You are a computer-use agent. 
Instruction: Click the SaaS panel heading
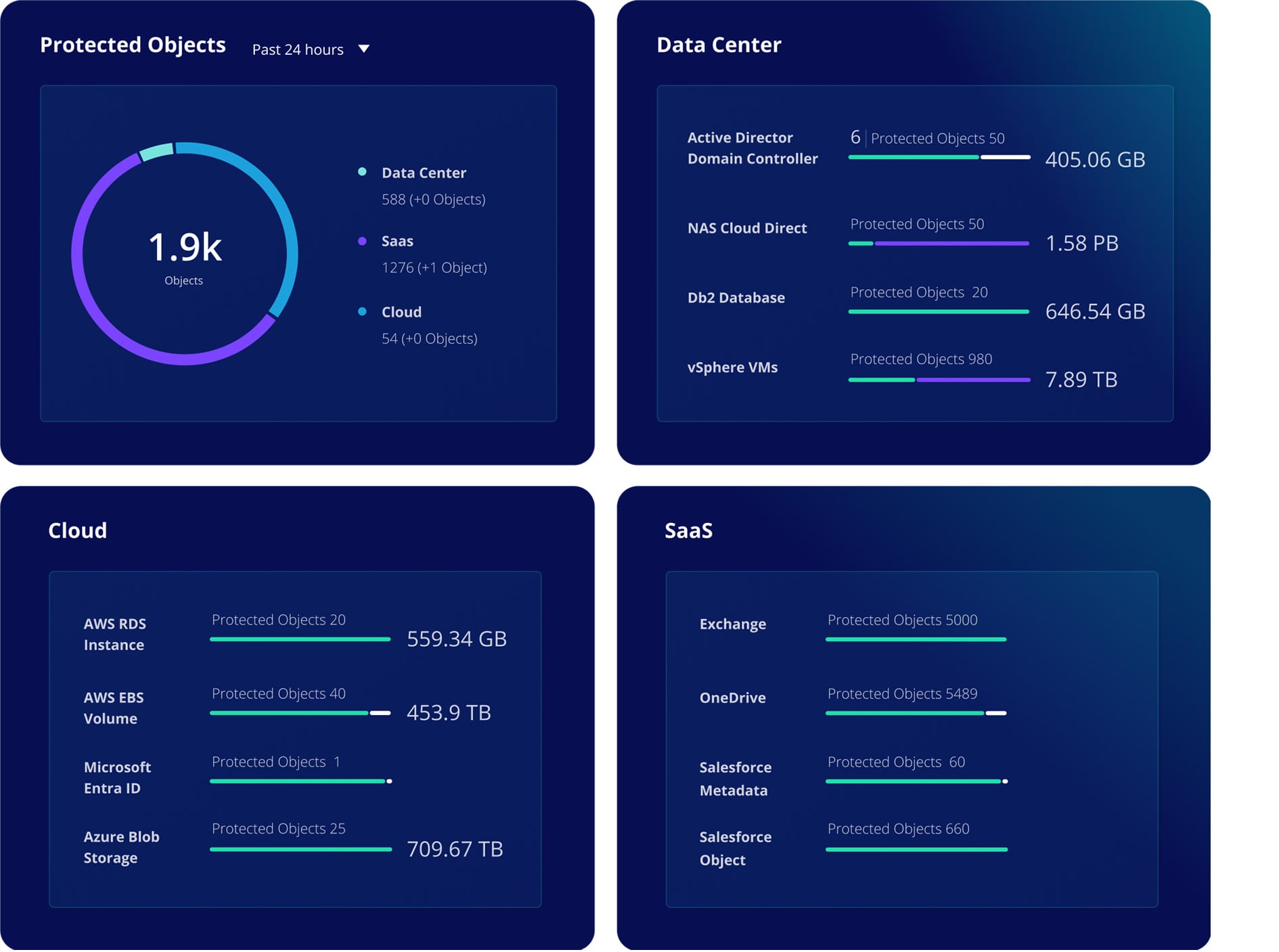688,530
